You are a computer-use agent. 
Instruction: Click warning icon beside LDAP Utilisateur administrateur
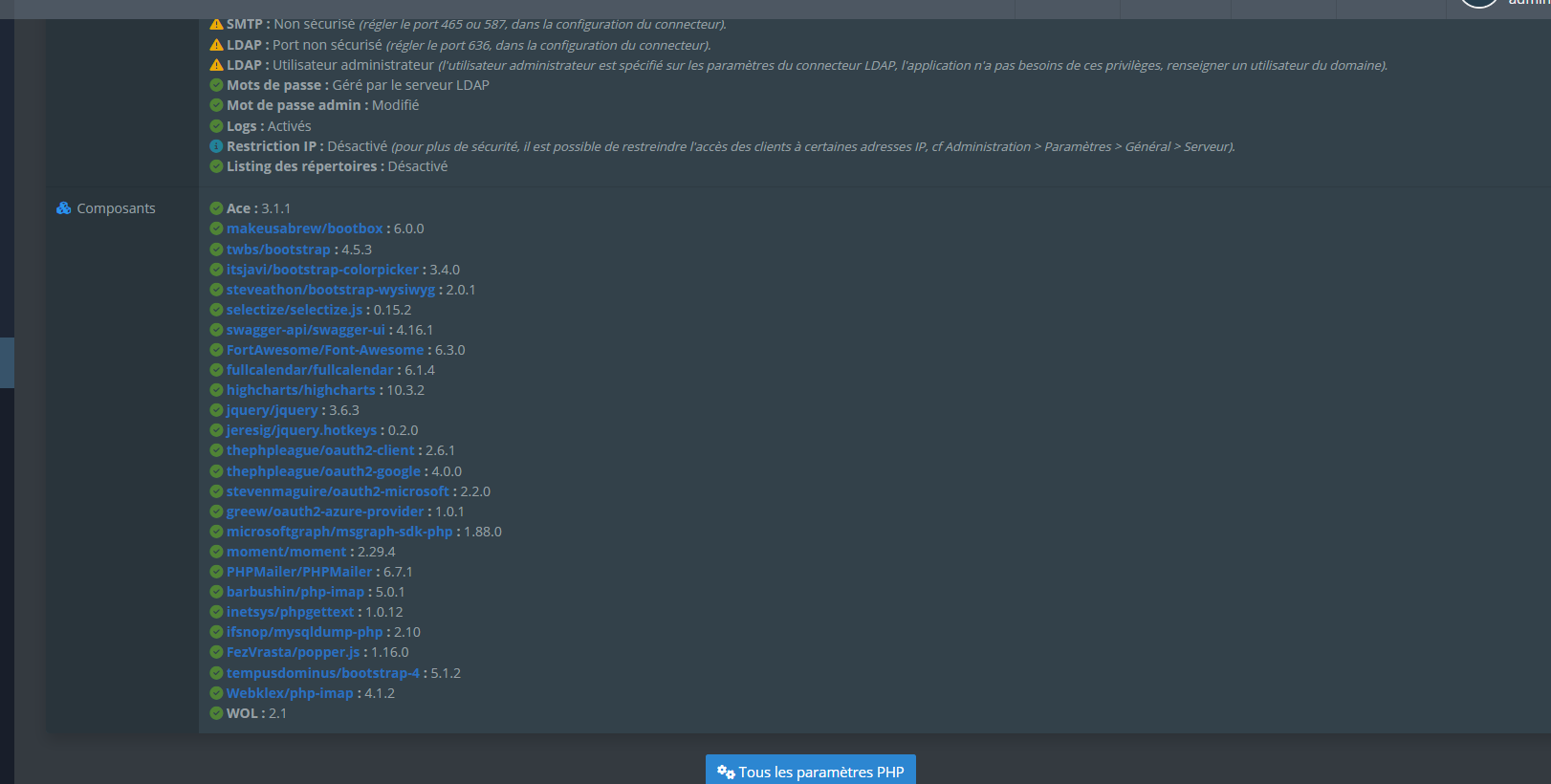tap(216, 65)
